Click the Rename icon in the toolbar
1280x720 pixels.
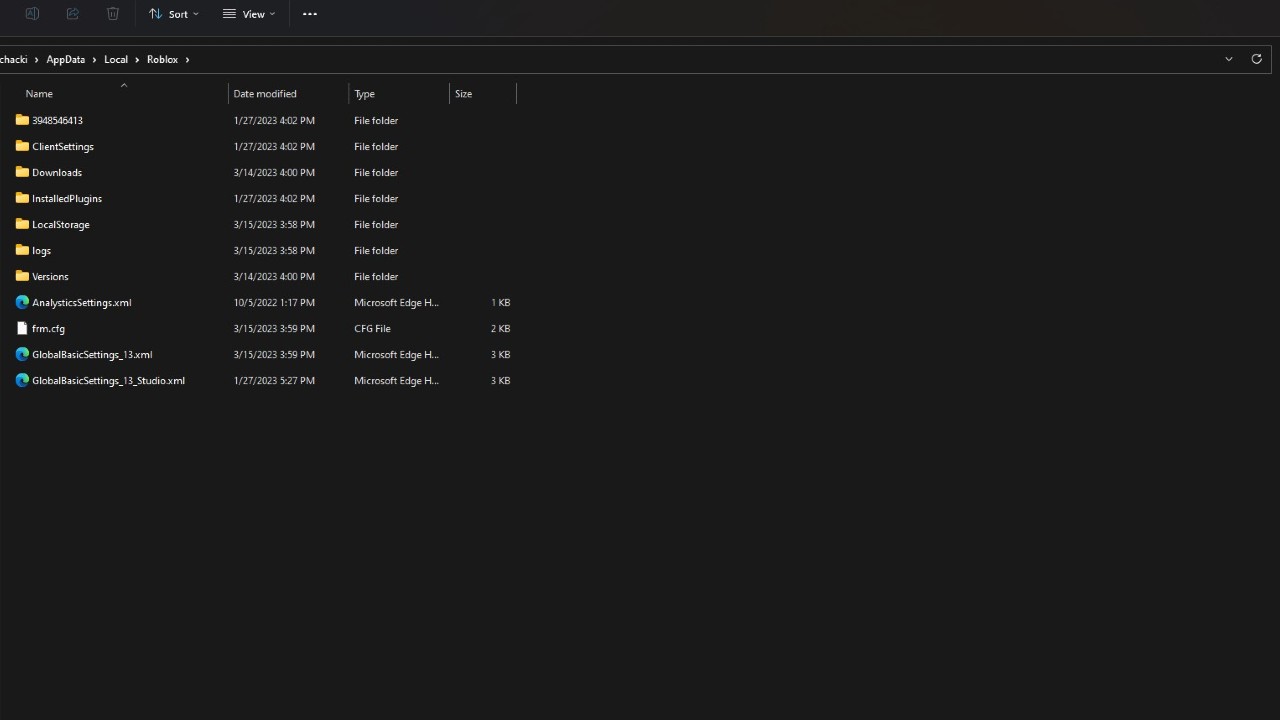click(x=32, y=14)
